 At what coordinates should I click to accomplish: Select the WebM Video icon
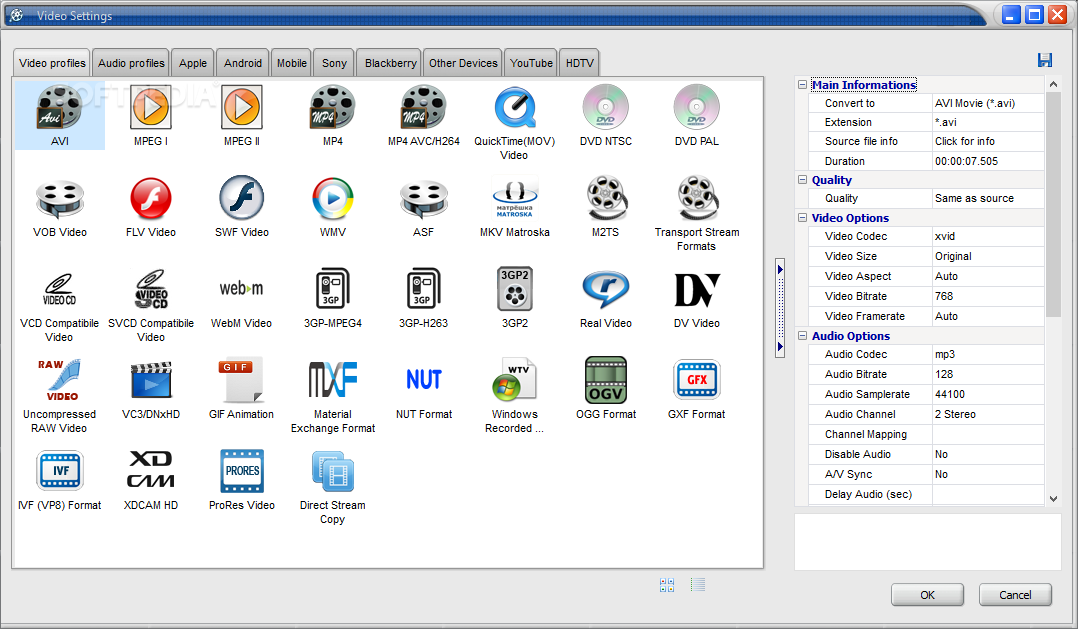(242, 289)
